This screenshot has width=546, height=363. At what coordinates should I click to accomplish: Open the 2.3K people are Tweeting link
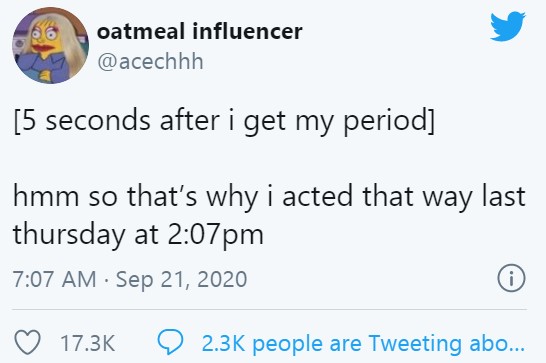pyautogui.click(x=363, y=344)
